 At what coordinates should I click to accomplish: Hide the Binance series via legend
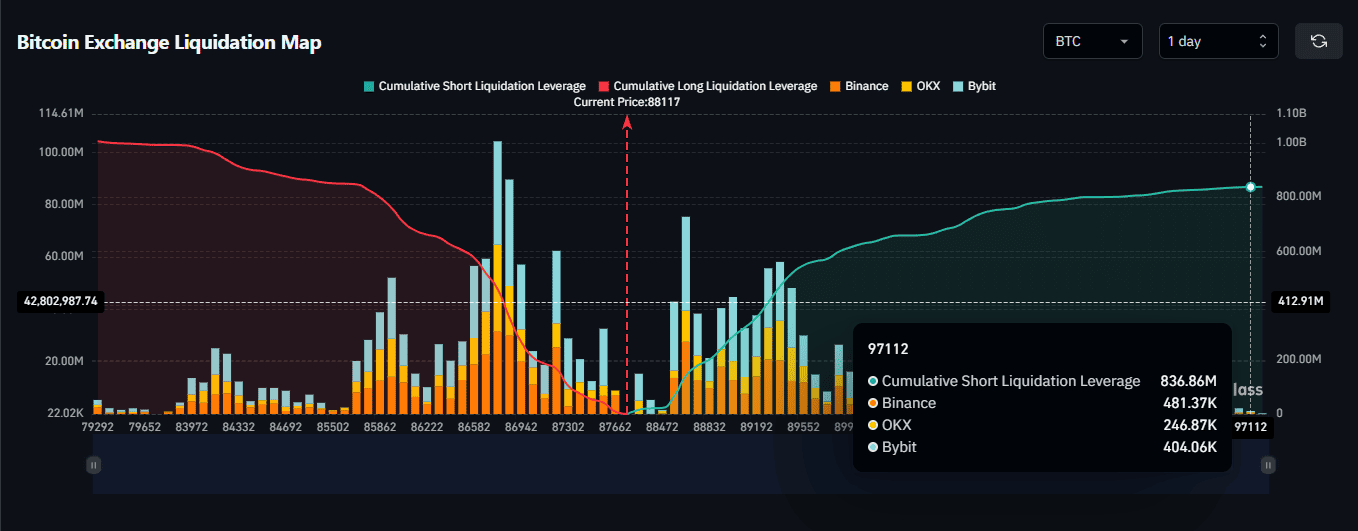858,86
